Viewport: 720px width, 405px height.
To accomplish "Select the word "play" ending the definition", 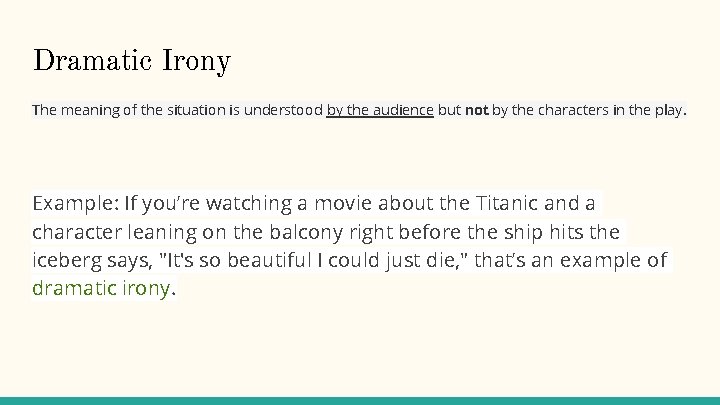I will [x=667, y=110].
